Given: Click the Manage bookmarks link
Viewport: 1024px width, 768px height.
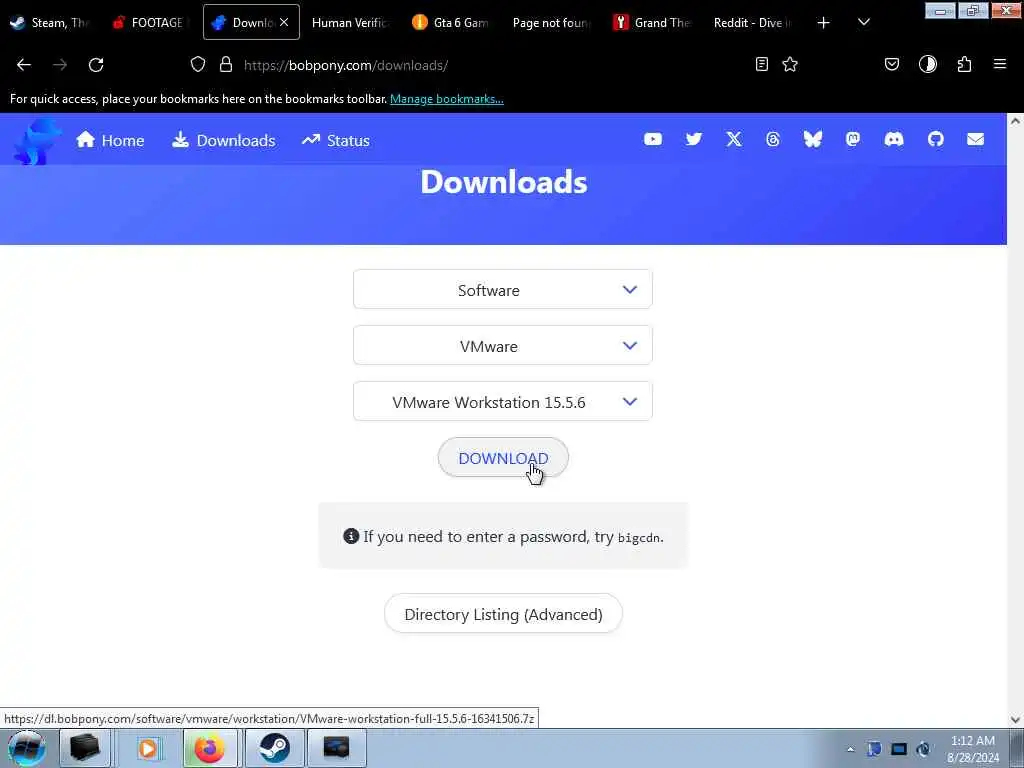Looking at the screenshot, I should pos(447,99).
